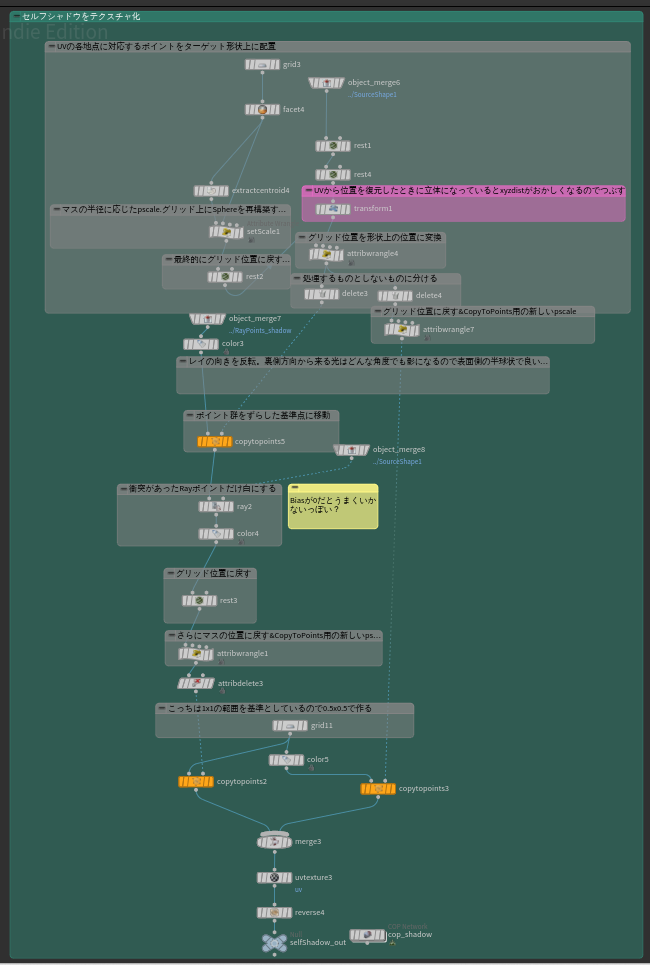Toggle the display flag on cop_shadow
Viewport: 650px width, 965px height.
[382, 935]
